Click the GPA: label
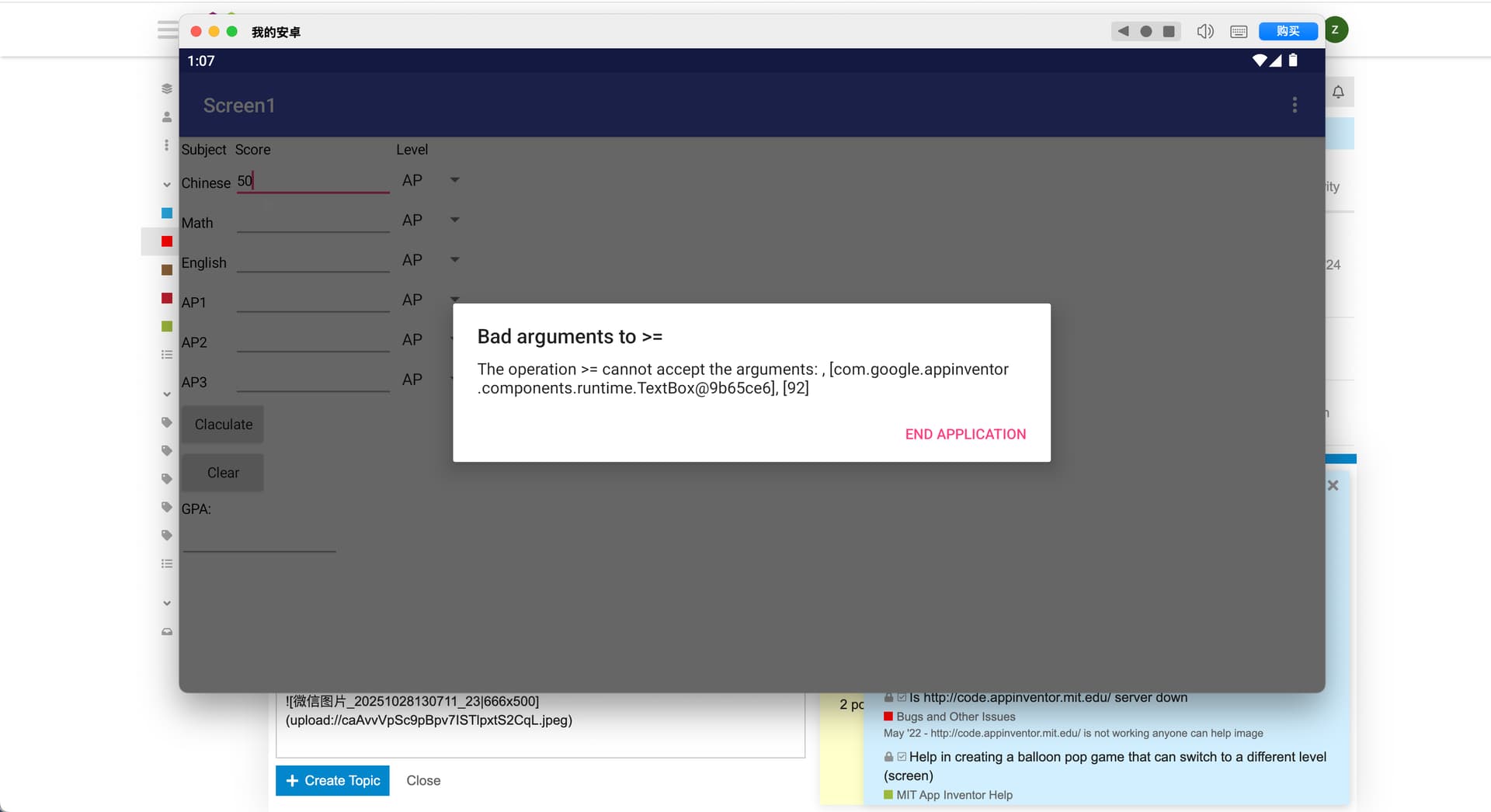1491x812 pixels. (x=196, y=509)
